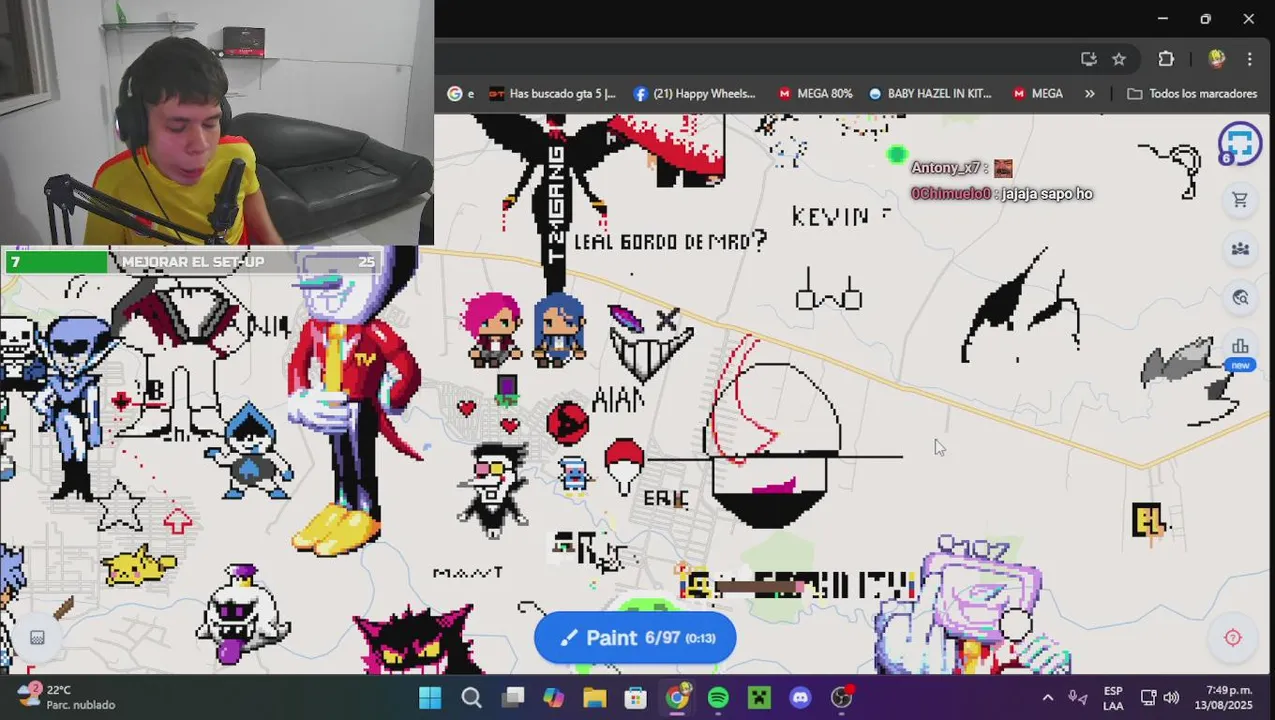Open the '(21) Happy Wheels' bookmark
The image size is (1275, 720).
pos(696,93)
